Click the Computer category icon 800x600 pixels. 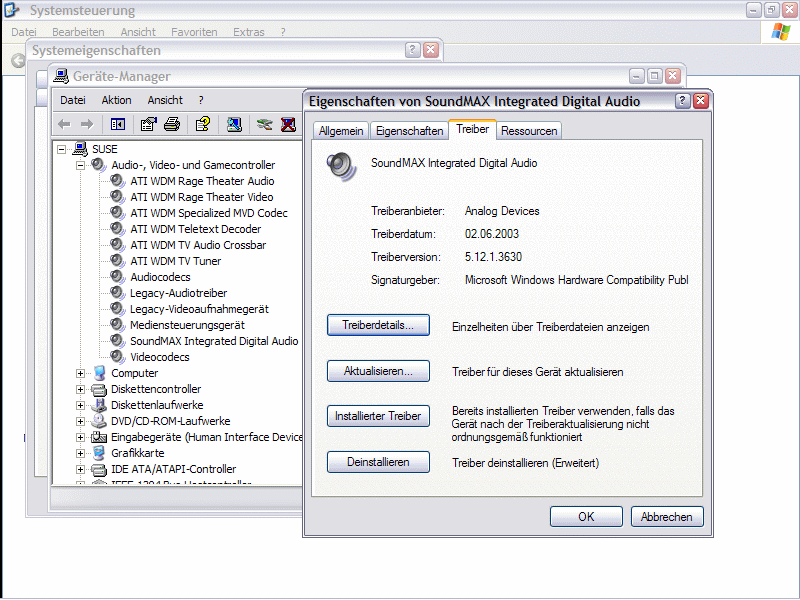pos(99,373)
